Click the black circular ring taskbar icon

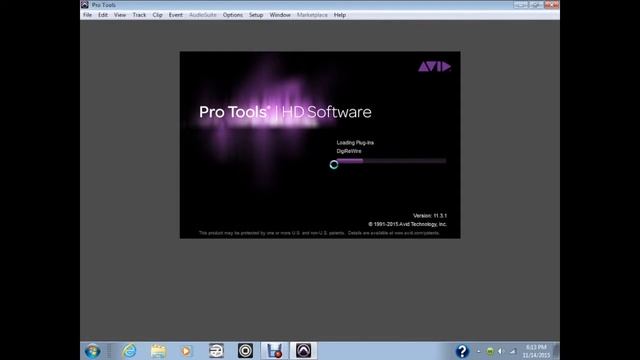tap(245, 351)
